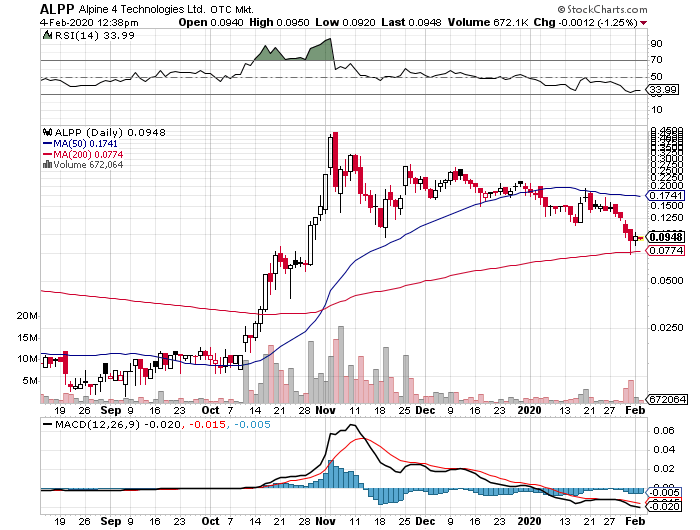Click the Feb label on MACD axis
Image resolution: width=700 pixels, height=530 pixels.
[635, 521]
